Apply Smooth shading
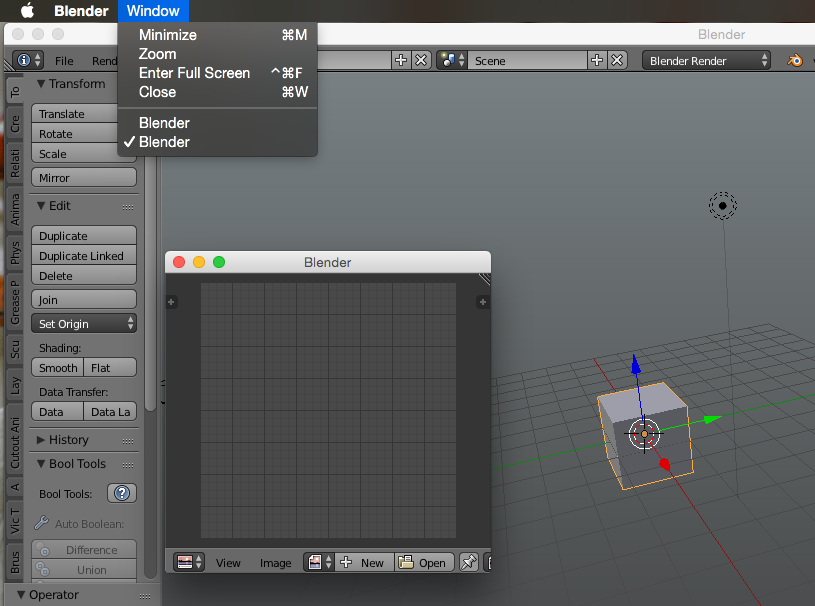The image size is (815, 606). (x=58, y=367)
